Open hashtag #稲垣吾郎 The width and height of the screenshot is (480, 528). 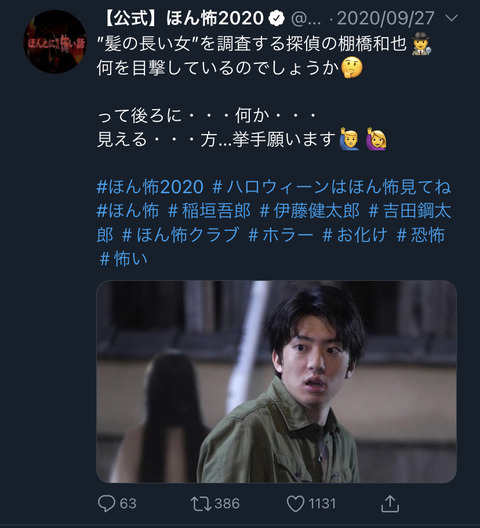coord(209,211)
